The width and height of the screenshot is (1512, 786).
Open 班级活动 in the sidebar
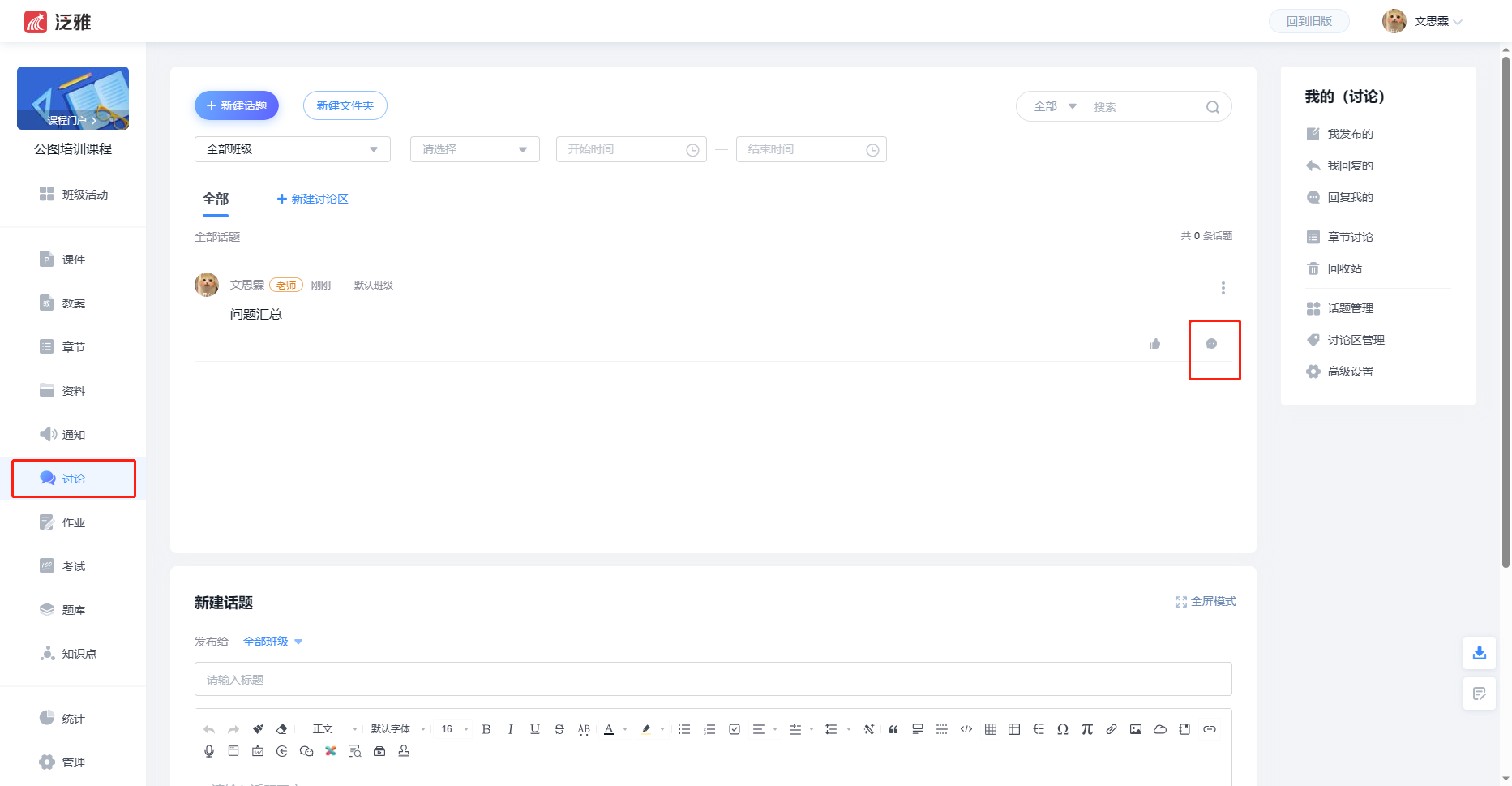click(x=74, y=195)
